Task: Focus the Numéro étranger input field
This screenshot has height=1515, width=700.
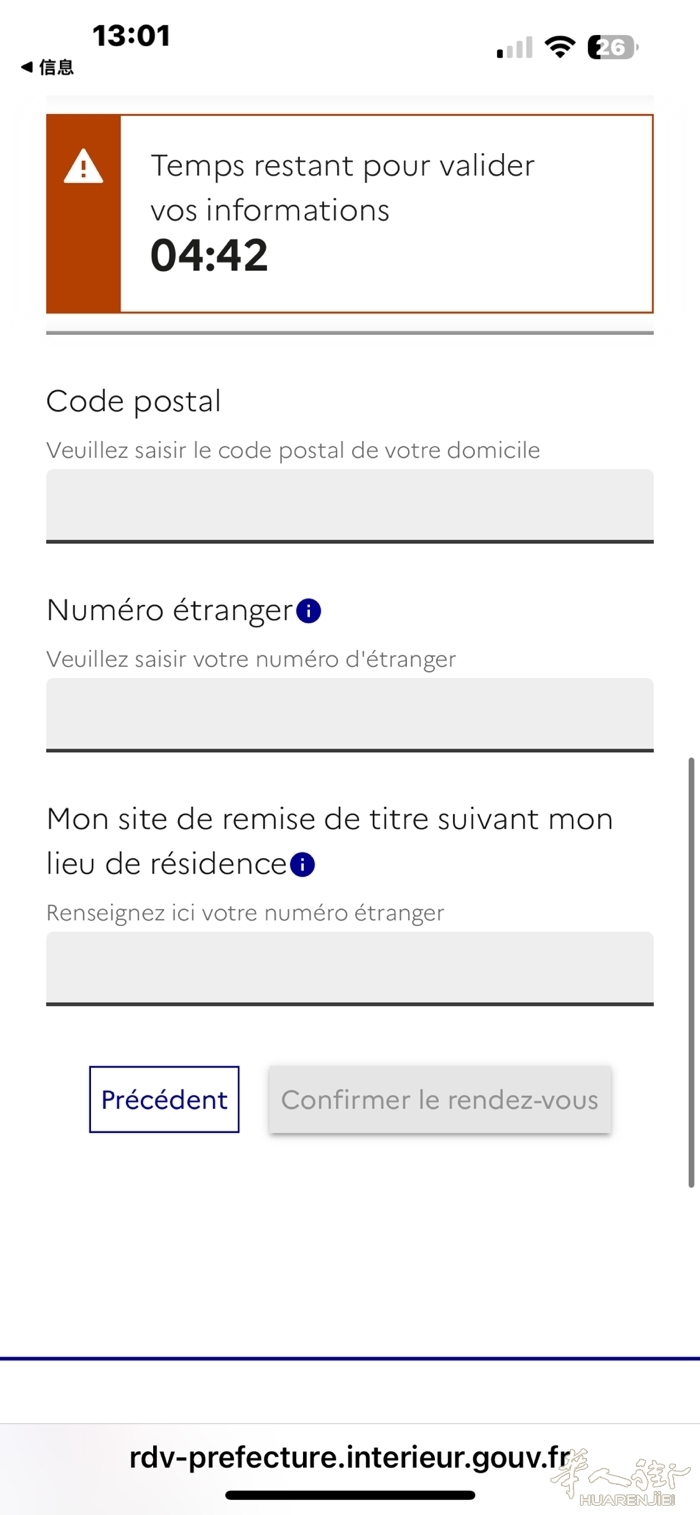Action: tap(350, 715)
